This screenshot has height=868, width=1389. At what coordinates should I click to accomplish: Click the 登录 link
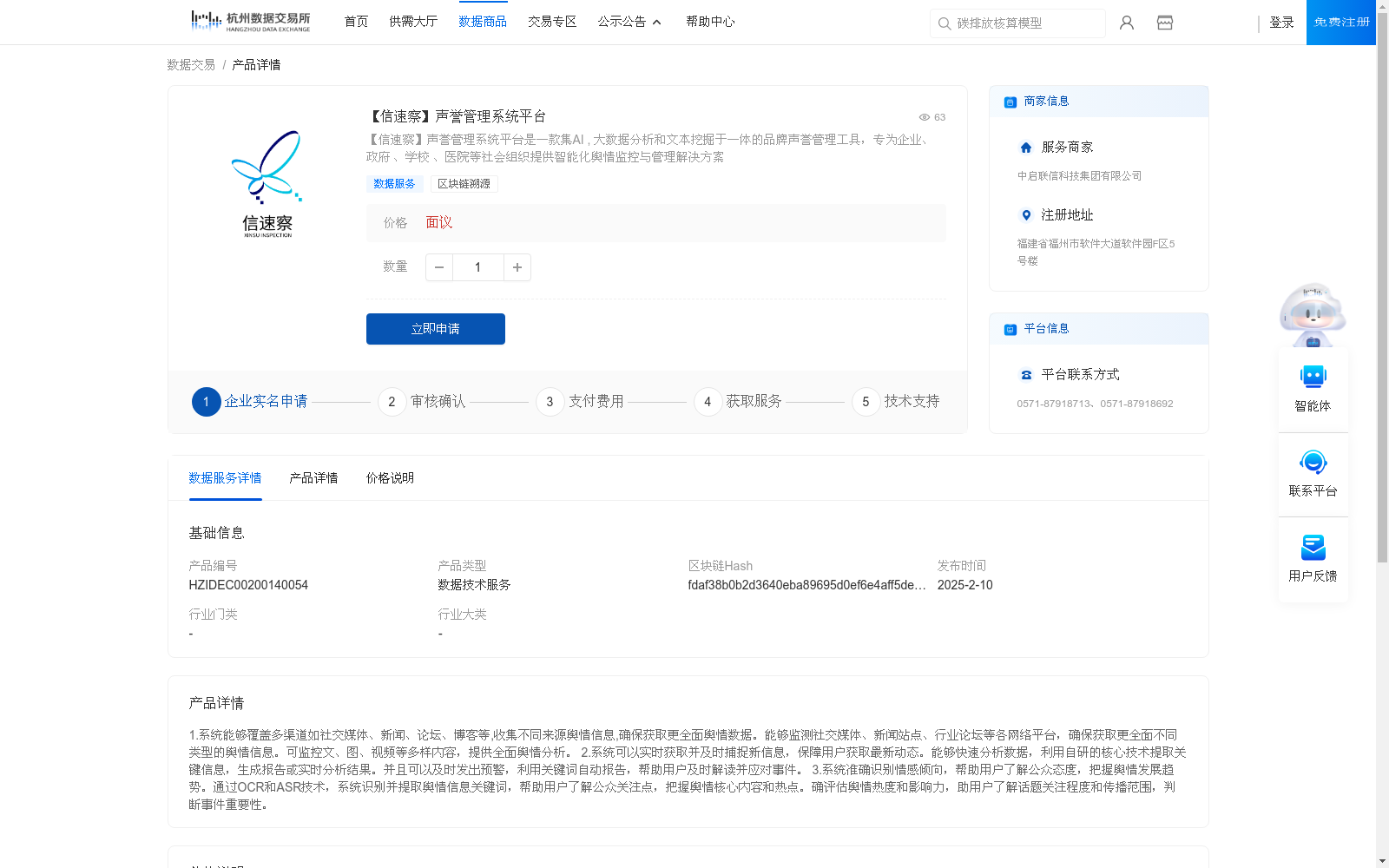(1281, 23)
